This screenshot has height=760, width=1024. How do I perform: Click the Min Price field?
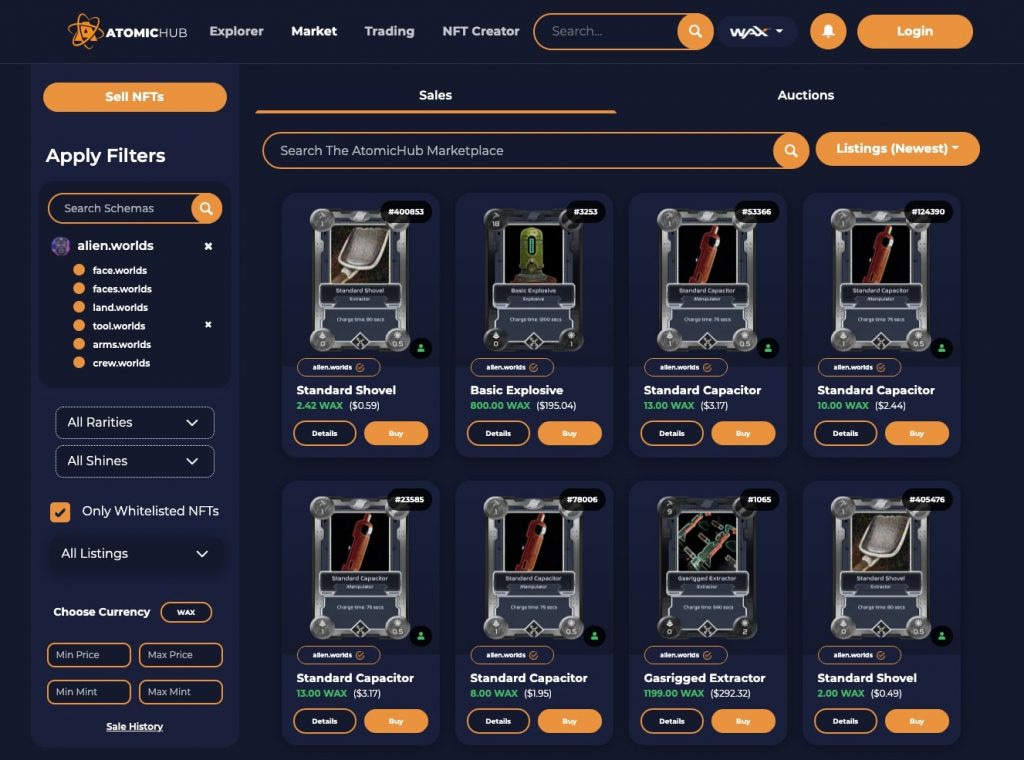[89, 655]
